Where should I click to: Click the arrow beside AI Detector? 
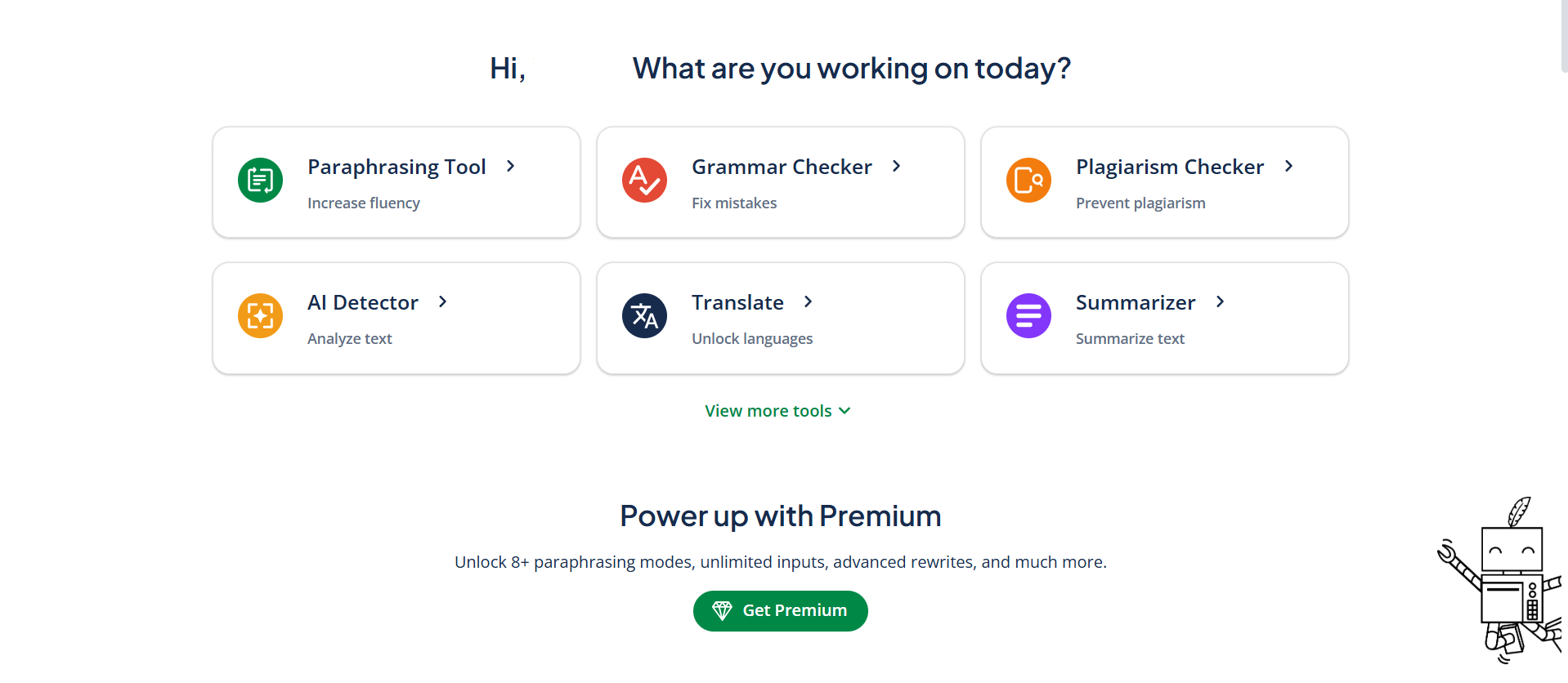tap(443, 301)
